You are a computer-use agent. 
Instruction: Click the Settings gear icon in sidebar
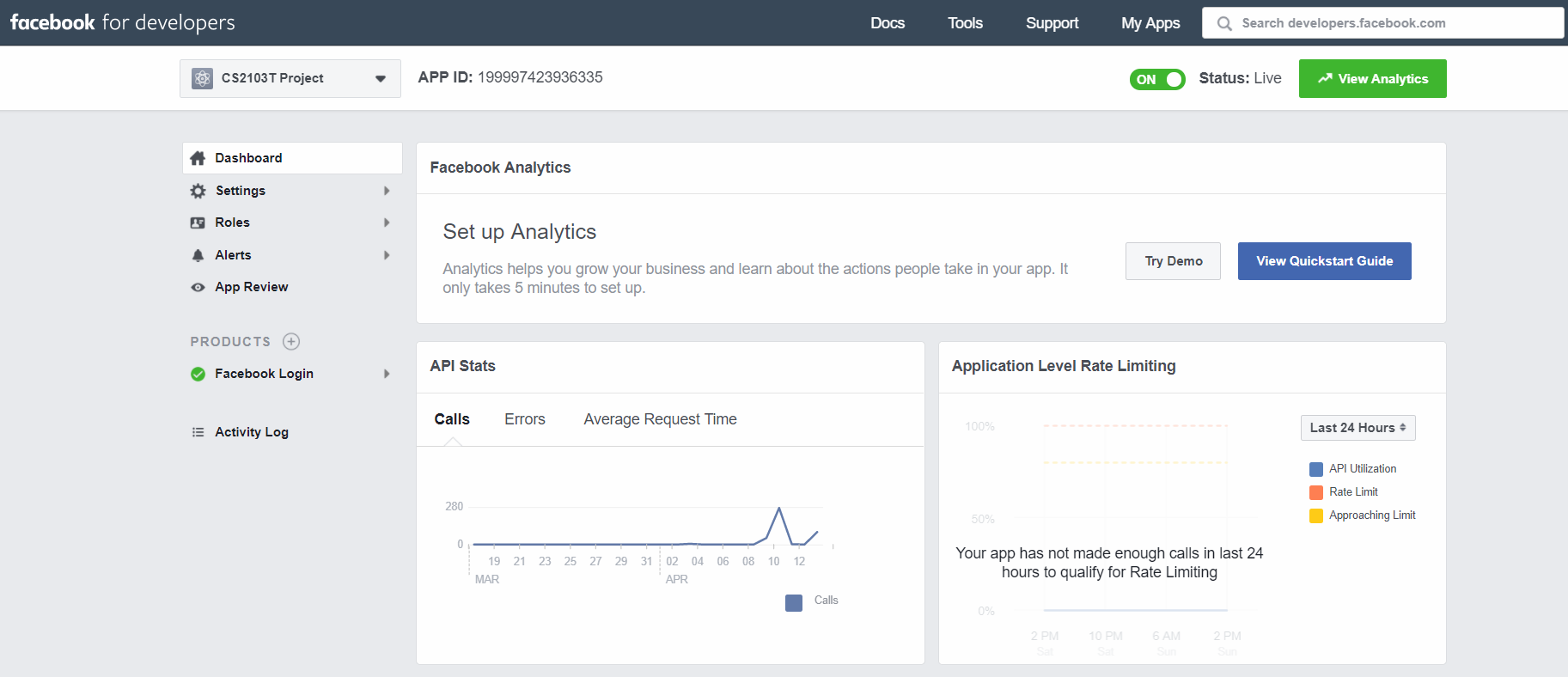(x=198, y=191)
